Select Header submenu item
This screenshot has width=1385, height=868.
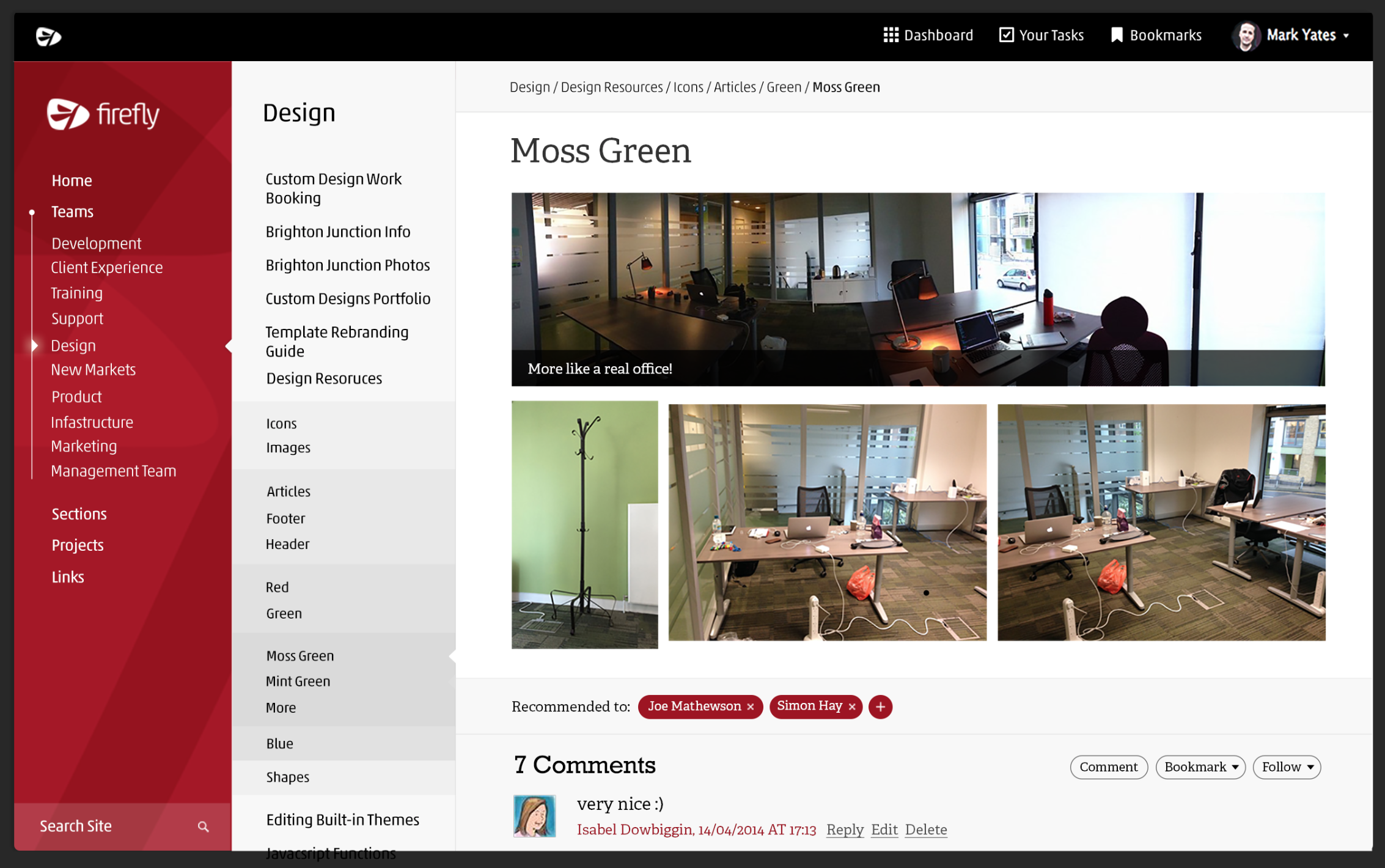coord(287,544)
